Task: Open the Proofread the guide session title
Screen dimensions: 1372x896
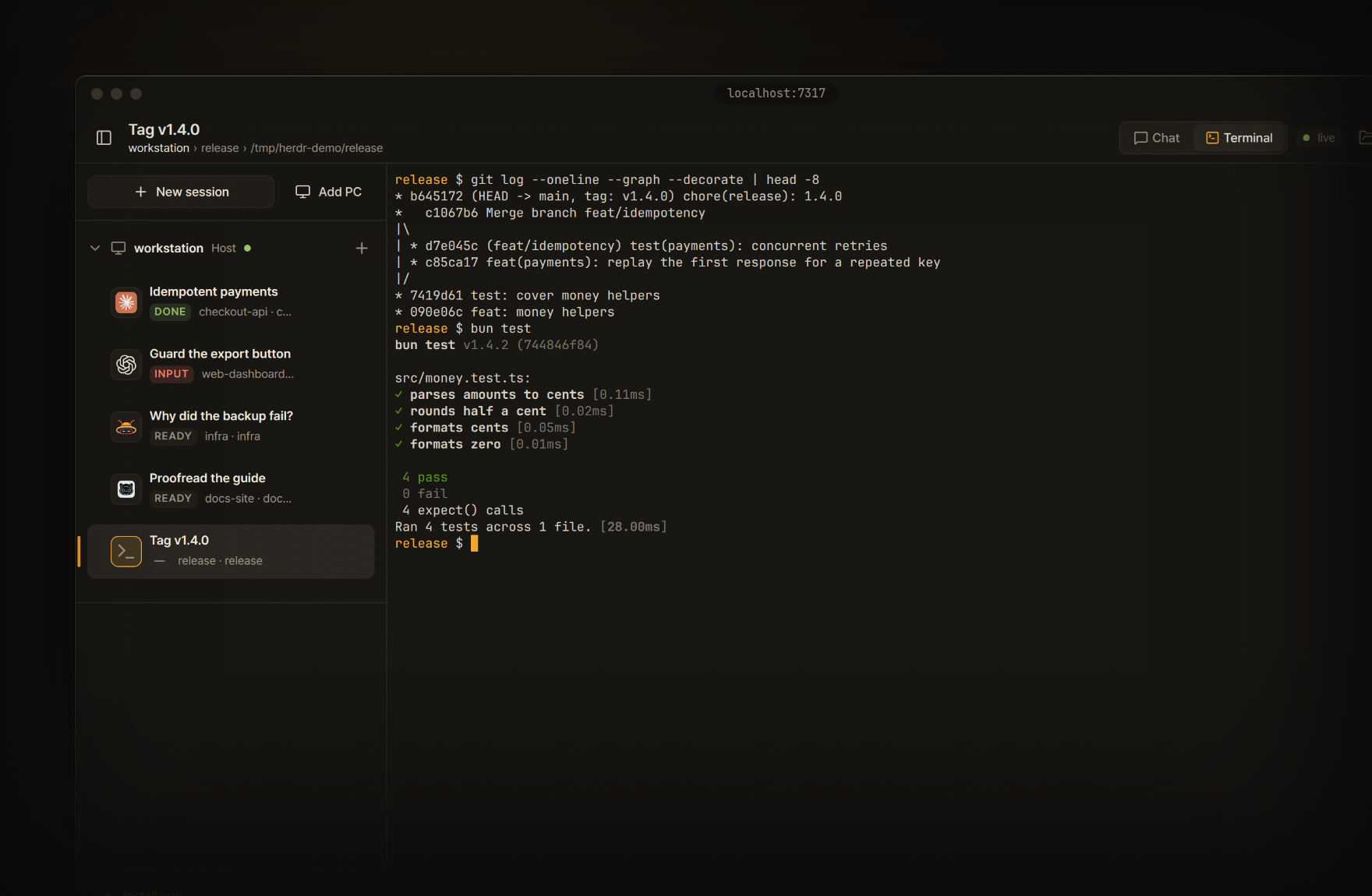Action: (x=207, y=478)
